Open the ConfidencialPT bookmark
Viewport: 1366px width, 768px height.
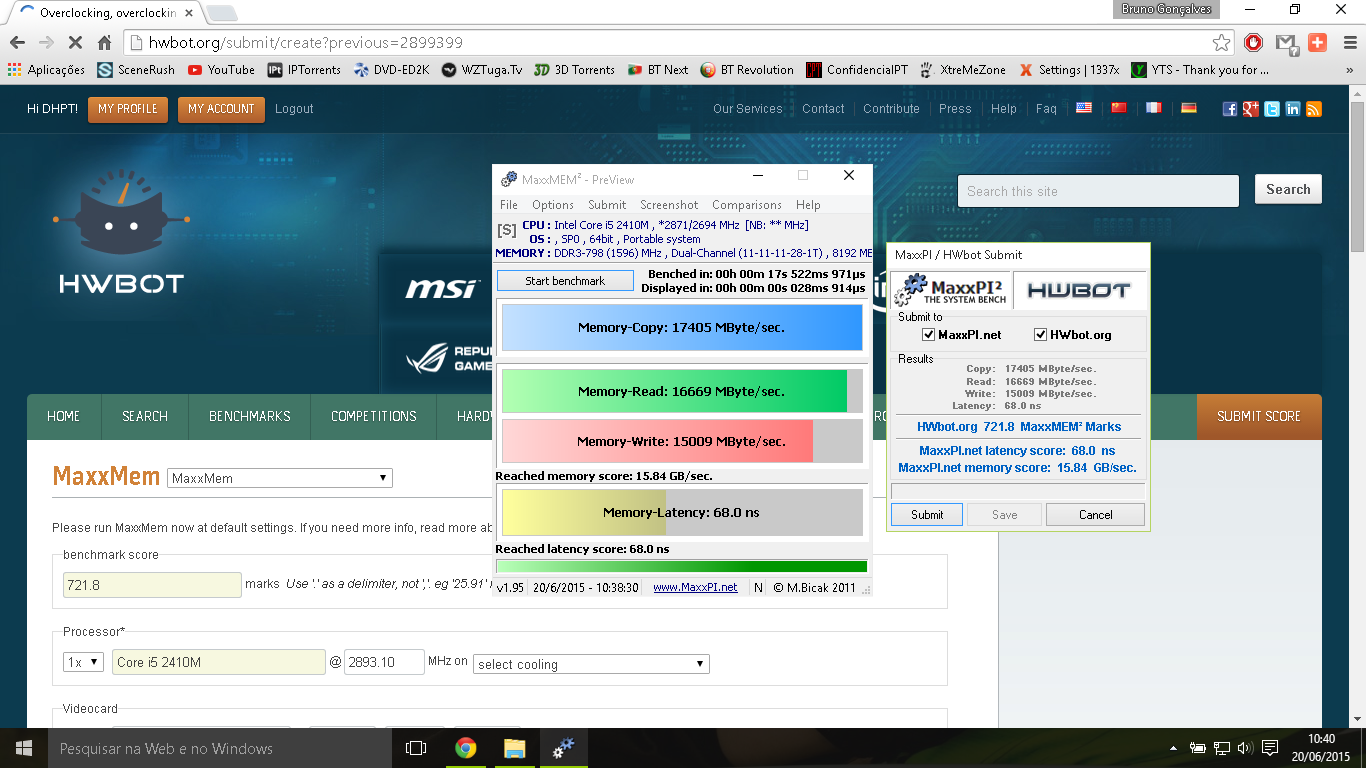pyautogui.click(x=857, y=70)
